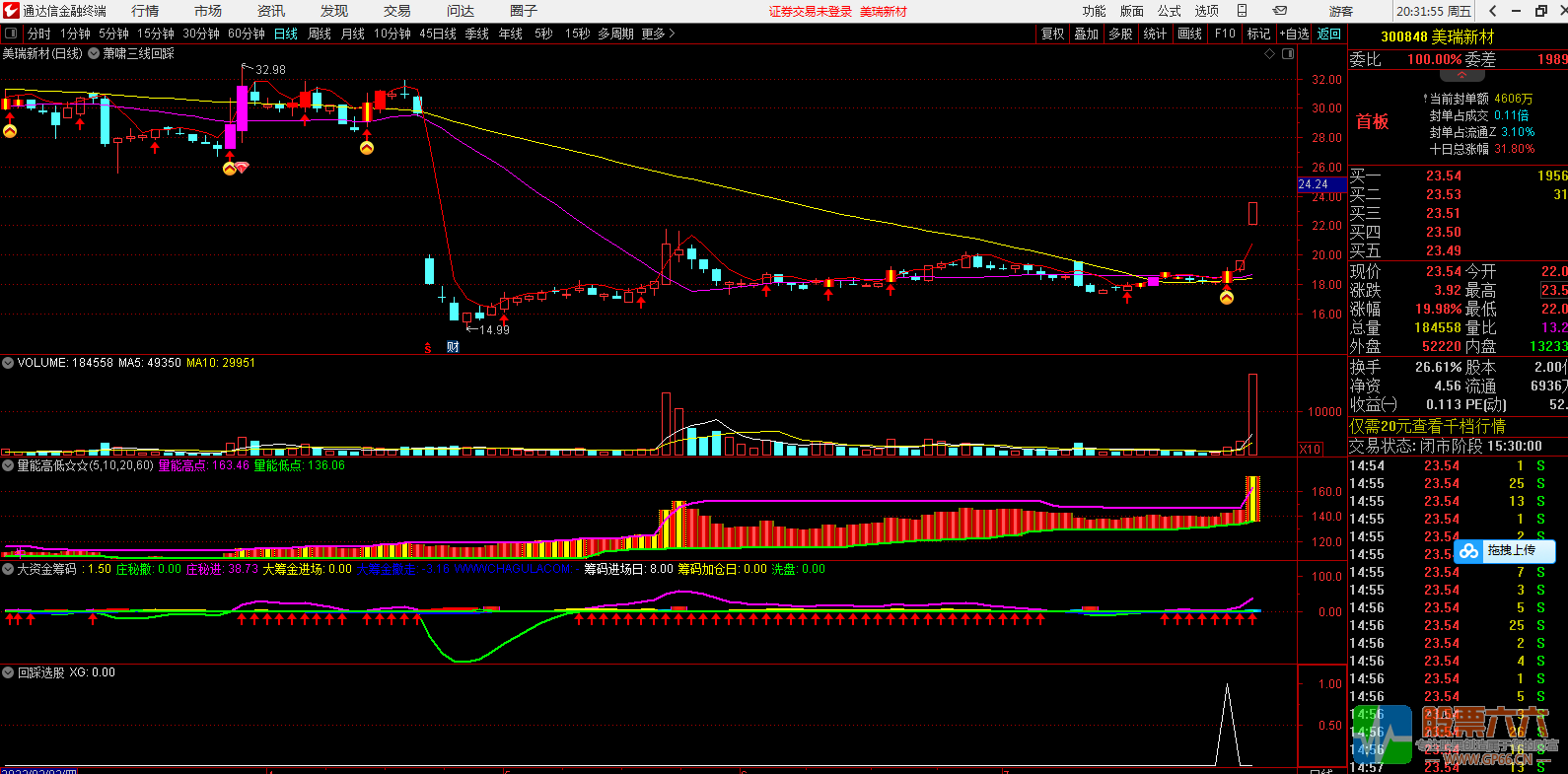Viewport: 1568px width, 774px height.
Task: Expand the 大资金筹码 indicator dropdown
Action: tap(8, 569)
